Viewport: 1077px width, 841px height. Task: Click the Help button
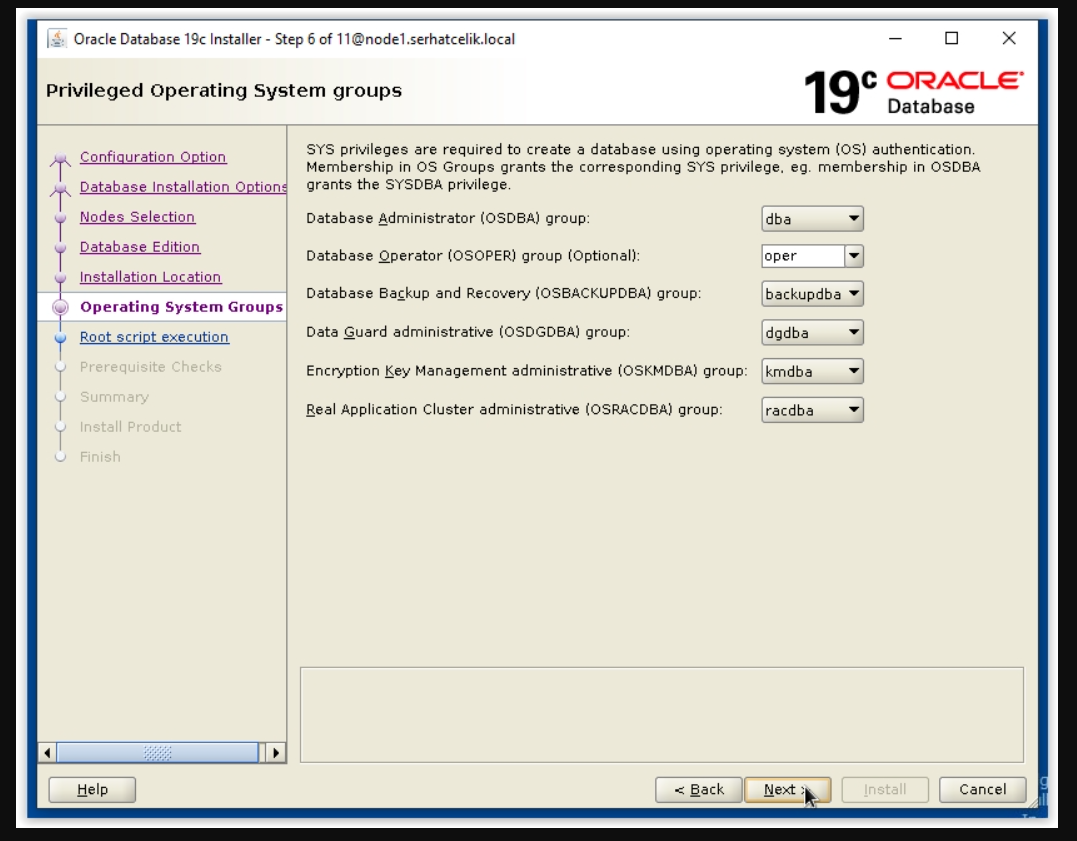[x=92, y=789]
